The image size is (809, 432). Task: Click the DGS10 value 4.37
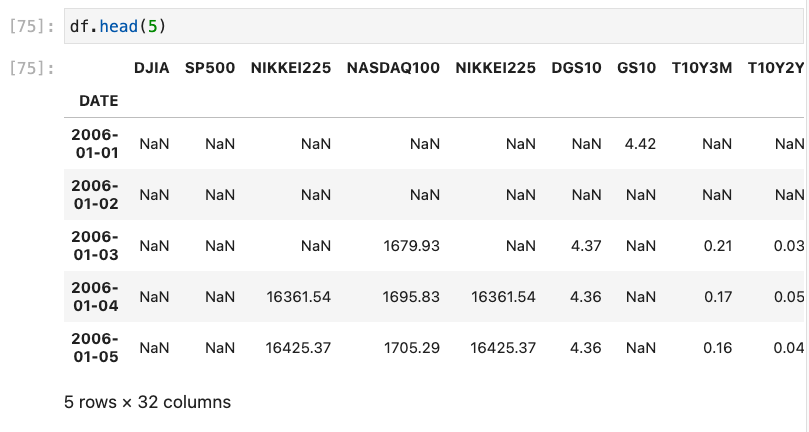(x=585, y=246)
